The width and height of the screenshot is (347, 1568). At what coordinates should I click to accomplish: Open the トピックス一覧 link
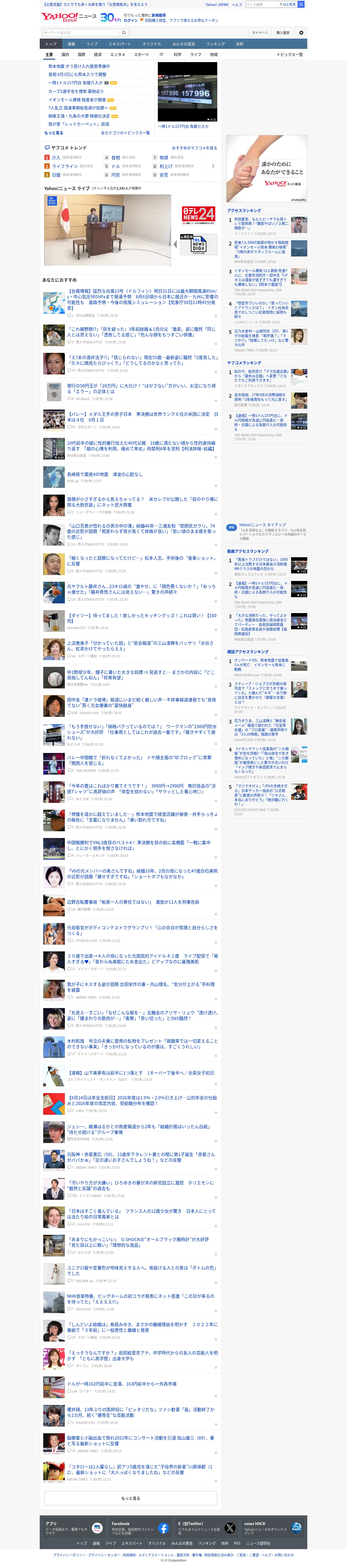pyautogui.click(x=290, y=55)
